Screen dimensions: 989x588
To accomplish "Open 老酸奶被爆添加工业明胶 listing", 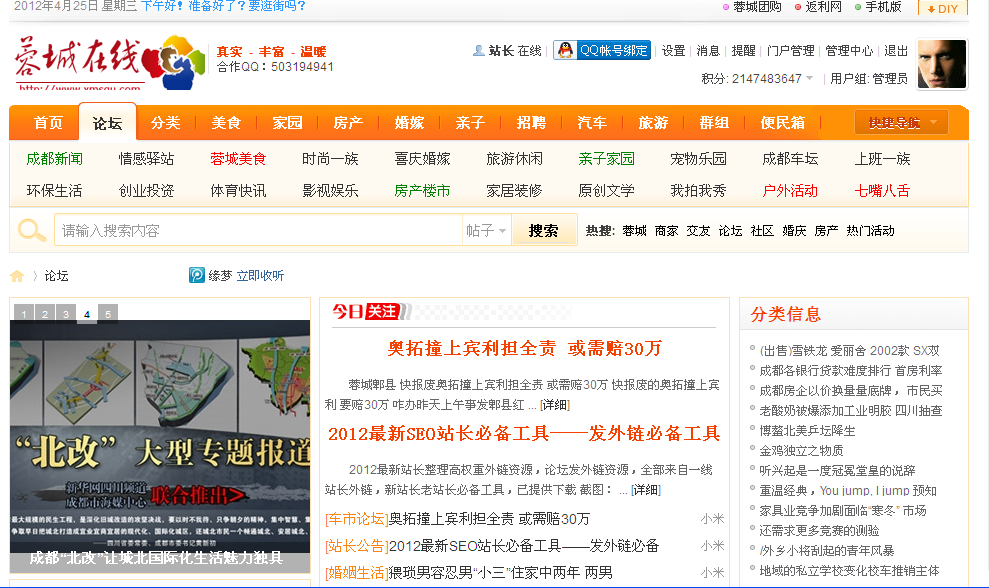I will (x=851, y=411).
